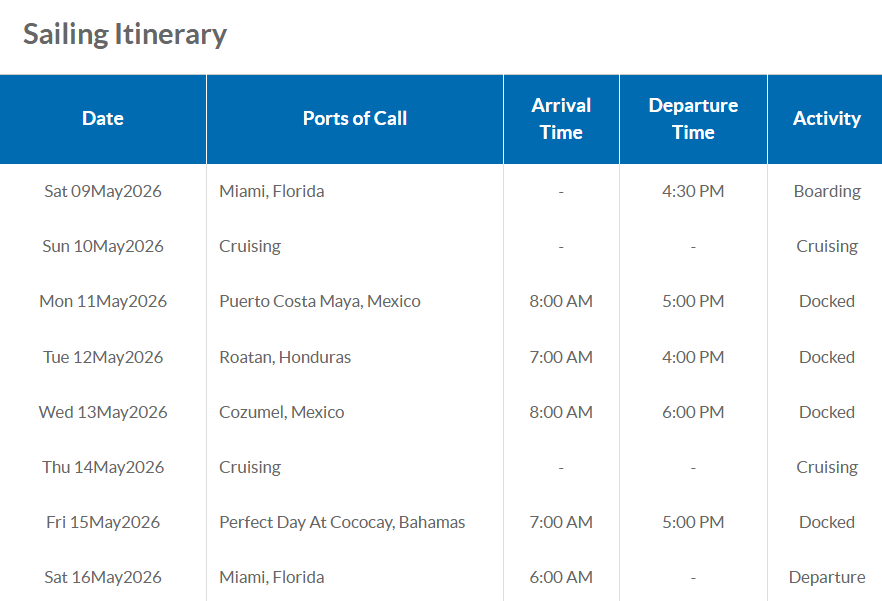The width and height of the screenshot is (882, 601).
Task: Select the Thu 14May2026 date cell
Action: pyautogui.click(x=103, y=467)
